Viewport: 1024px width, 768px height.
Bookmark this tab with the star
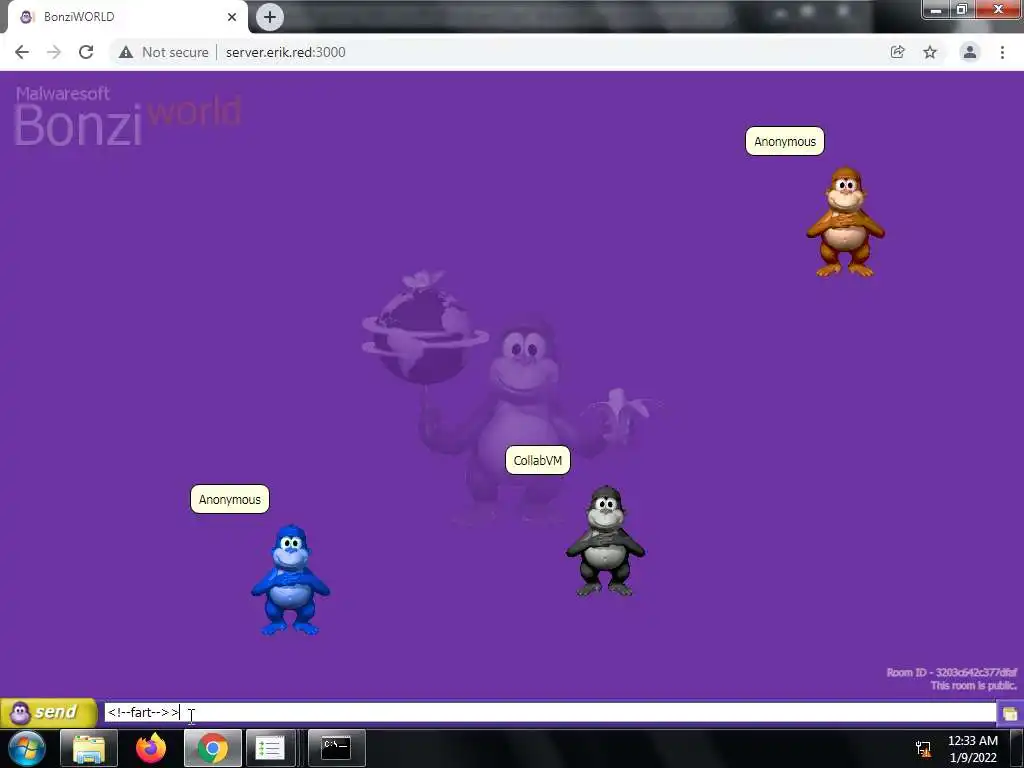[930, 52]
